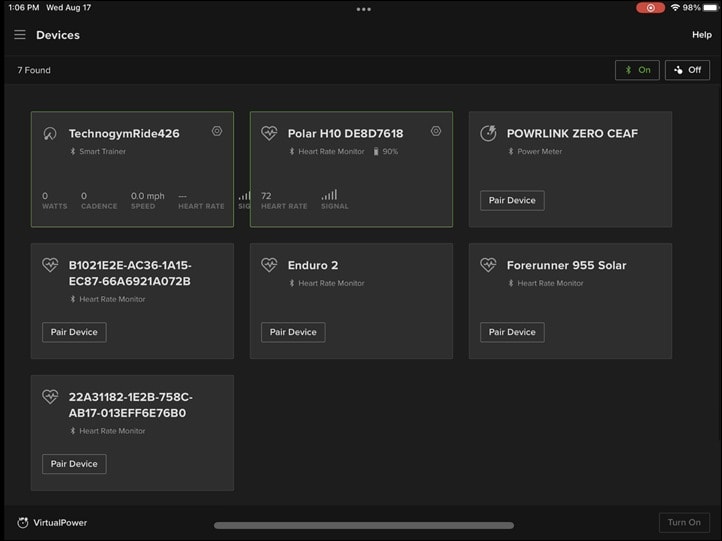Turn On VirtualPower
Image resolution: width=722 pixels, height=541 pixels.
[684, 523]
